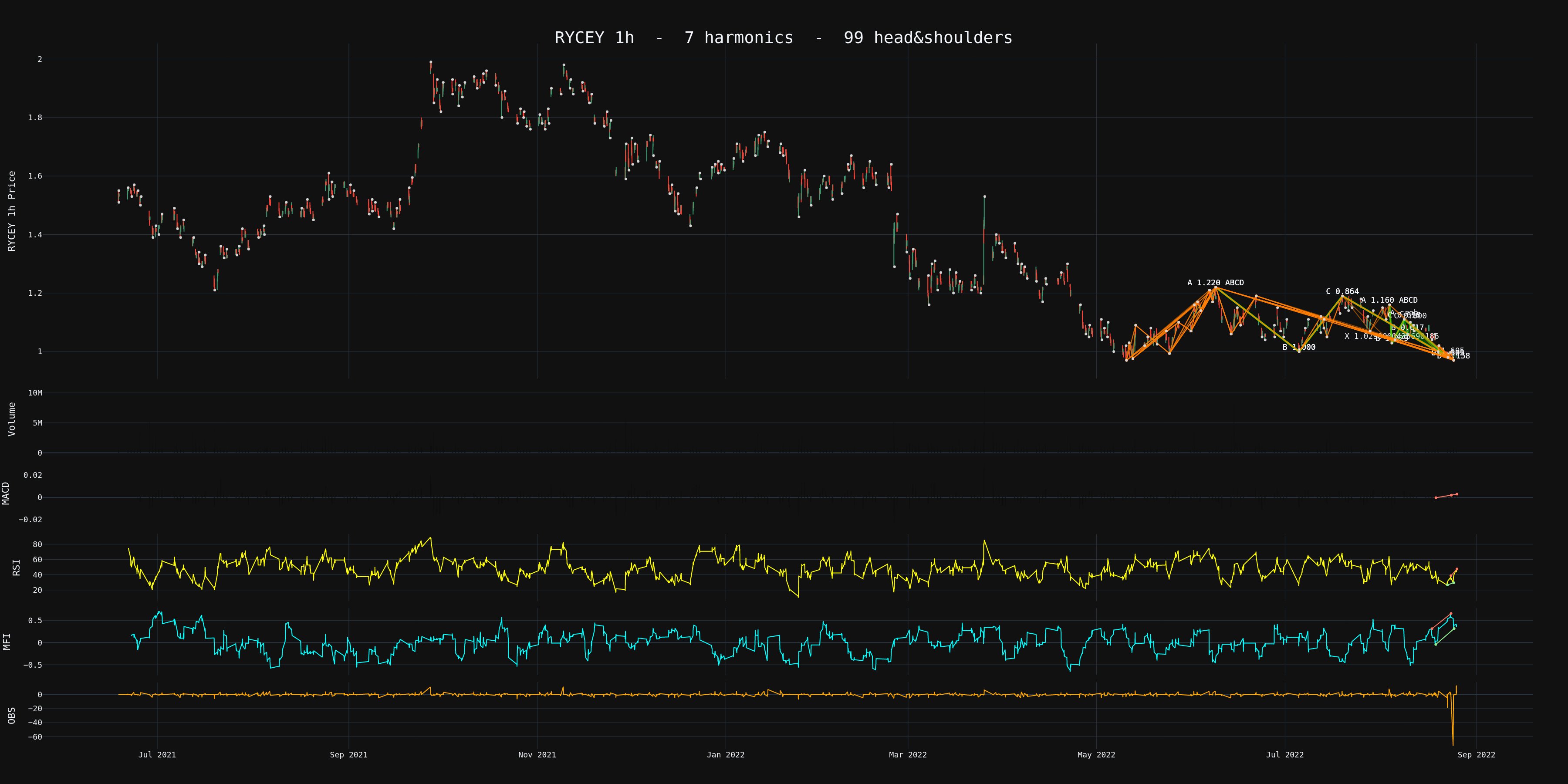1568x784 pixels.
Task: Click the price tick labeled 1.8
Action: click(x=35, y=118)
